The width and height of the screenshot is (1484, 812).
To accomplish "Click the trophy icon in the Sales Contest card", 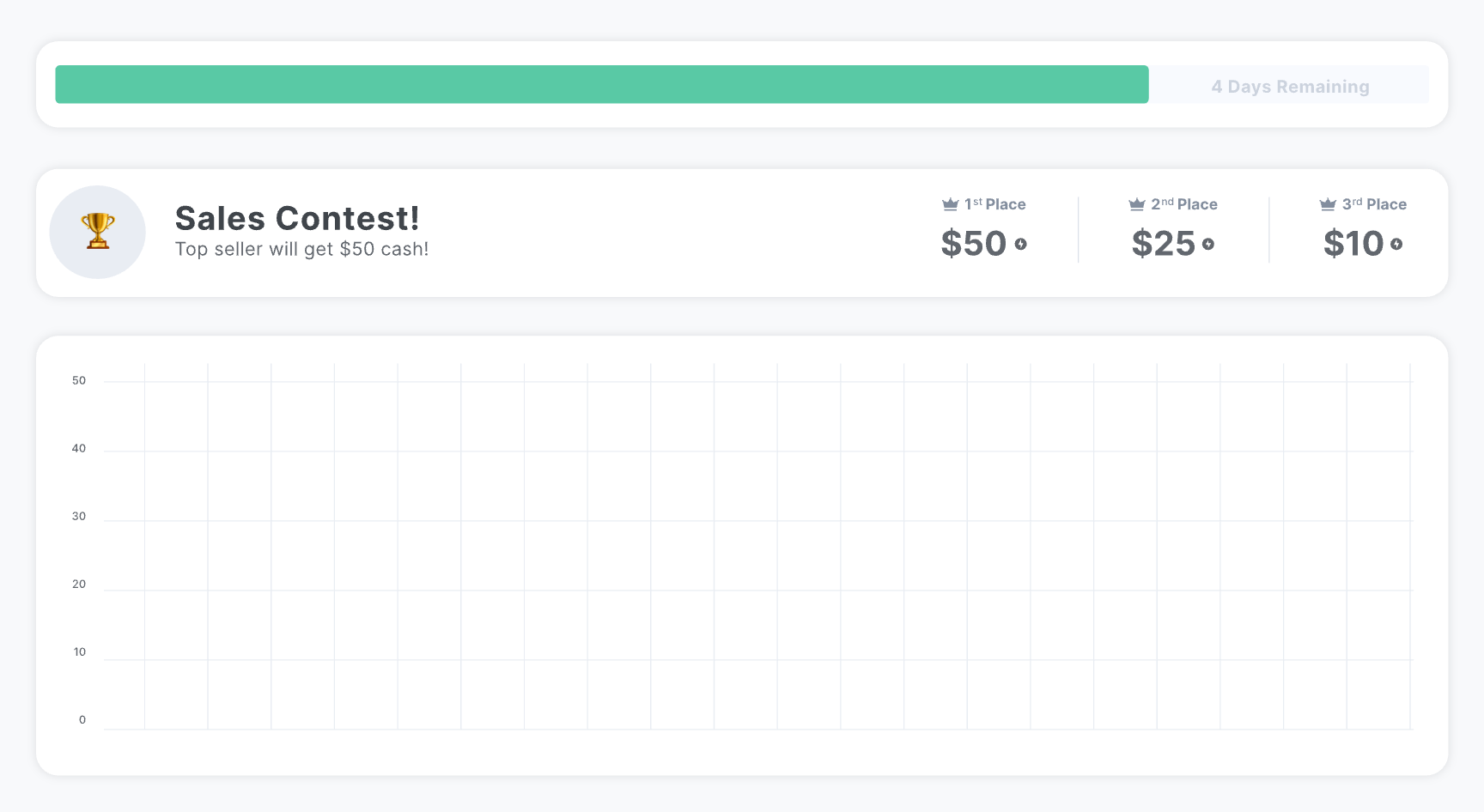I will [x=97, y=231].
